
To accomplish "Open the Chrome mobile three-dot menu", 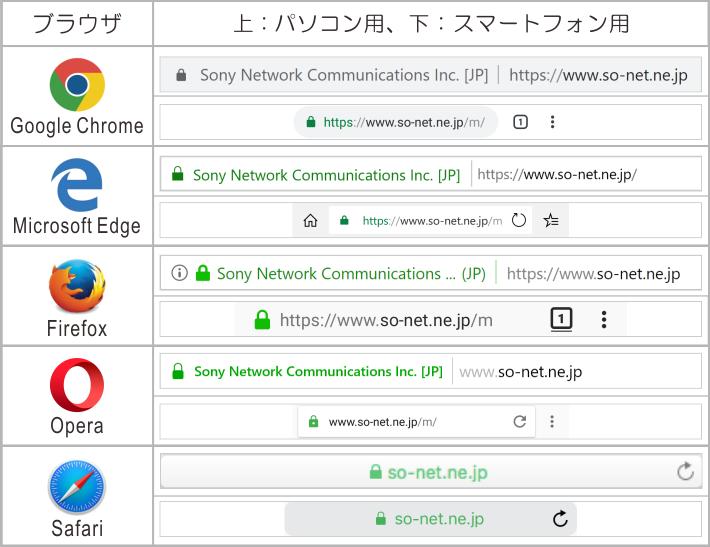I will coord(552,122).
